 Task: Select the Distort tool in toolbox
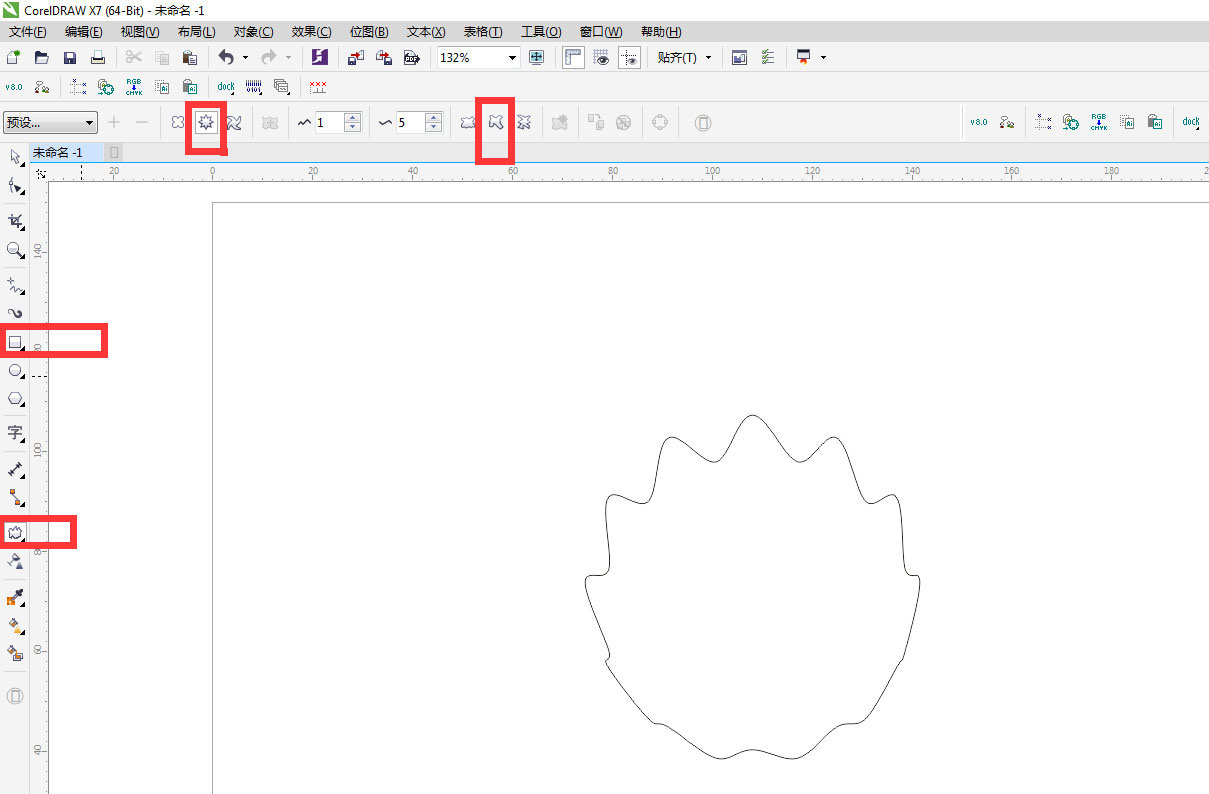coord(15,533)
